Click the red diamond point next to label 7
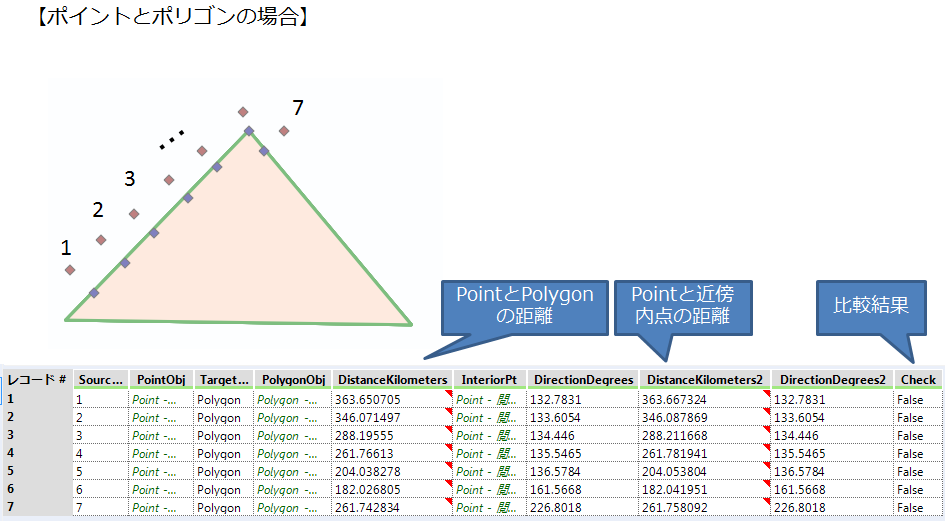Viewport: 945px width, 521px height. click(x=284, y=131)
